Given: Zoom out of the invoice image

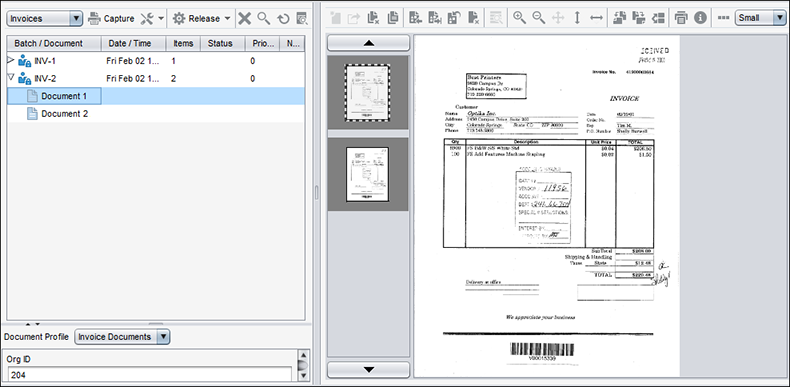Looking at the screenshot, I should click(539, 18).
